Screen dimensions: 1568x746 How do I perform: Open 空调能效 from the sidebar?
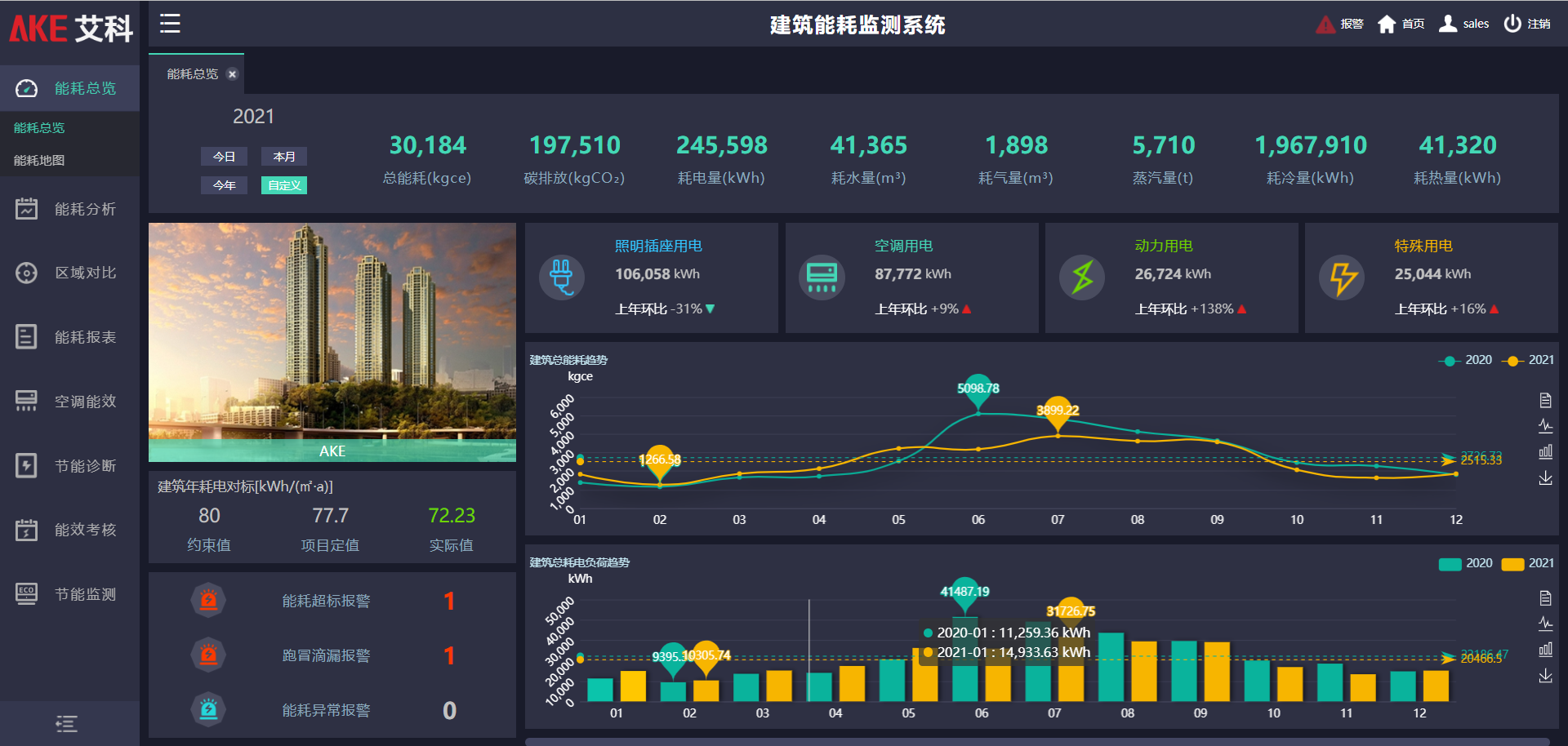point(69,401)
